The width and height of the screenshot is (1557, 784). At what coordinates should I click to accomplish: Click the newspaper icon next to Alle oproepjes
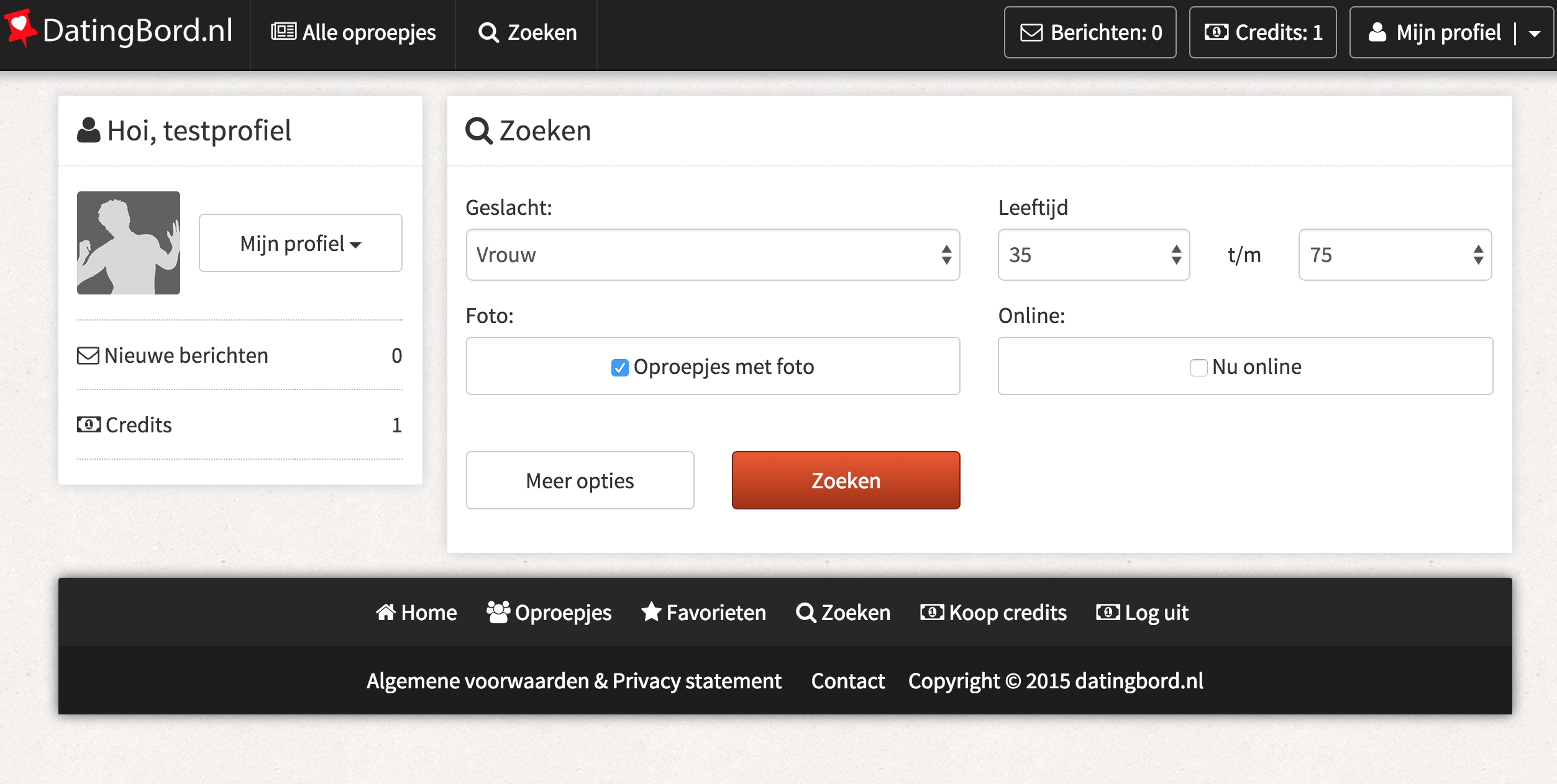click(283, 32)
